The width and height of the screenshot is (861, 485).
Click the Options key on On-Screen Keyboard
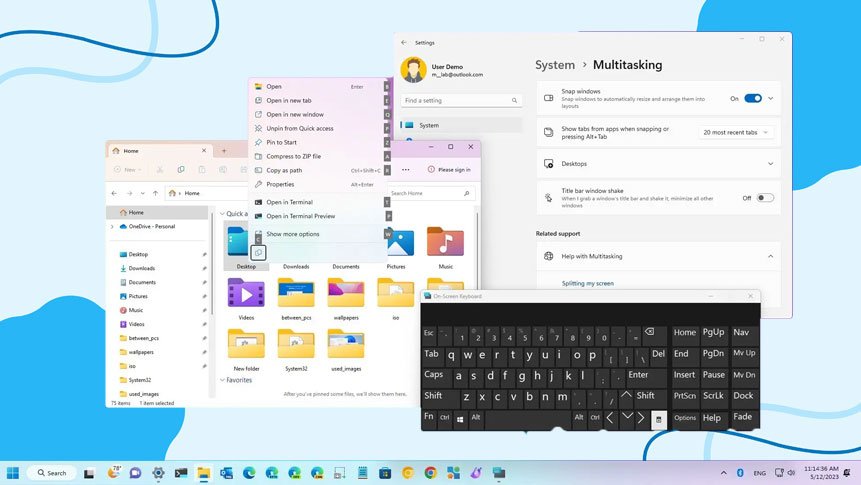click(685, 418)
